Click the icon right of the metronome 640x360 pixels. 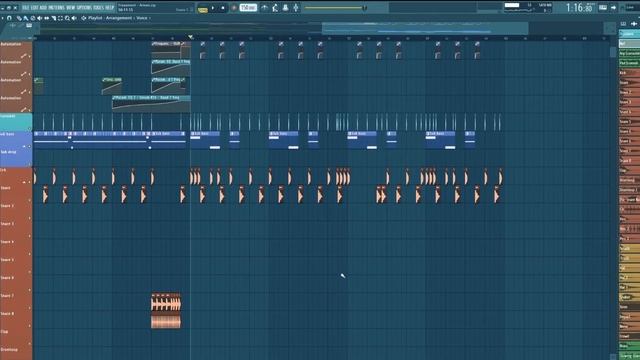pos(275,8)
